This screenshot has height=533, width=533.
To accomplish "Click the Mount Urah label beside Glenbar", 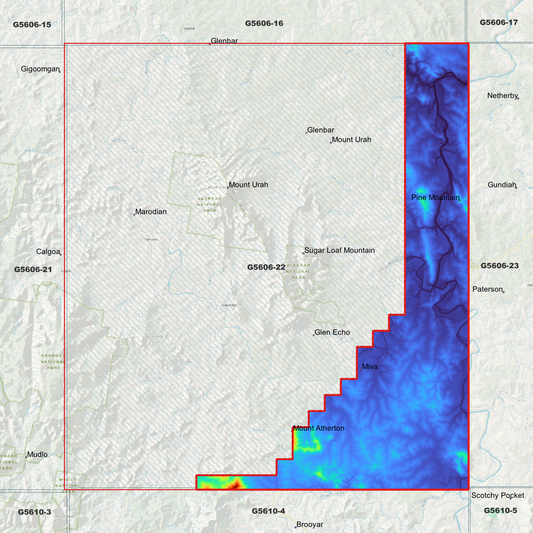I will (x=351, y=140).
